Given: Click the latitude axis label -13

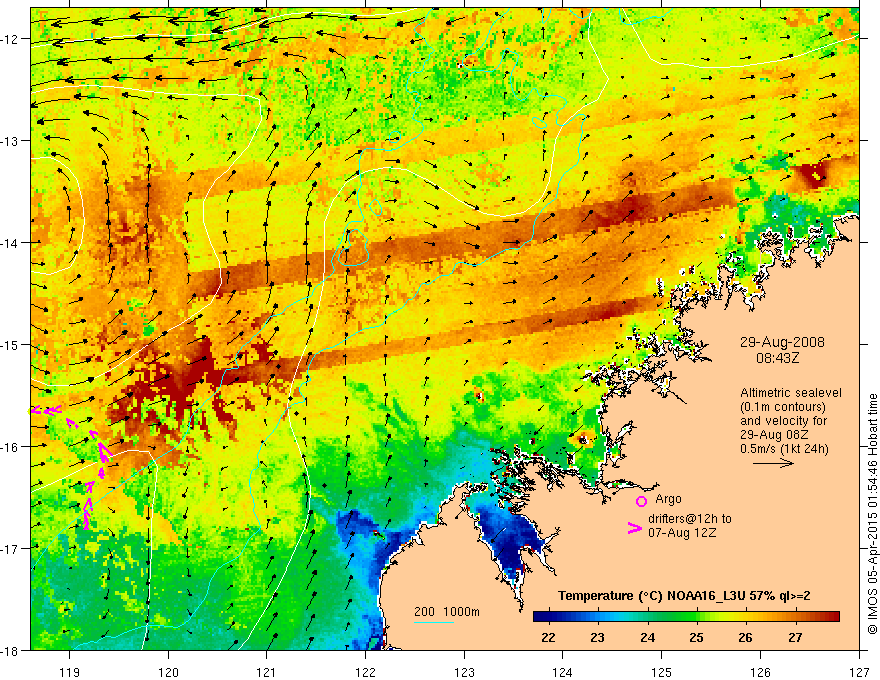Looking at the screenshot, I should tap(11, 141).
